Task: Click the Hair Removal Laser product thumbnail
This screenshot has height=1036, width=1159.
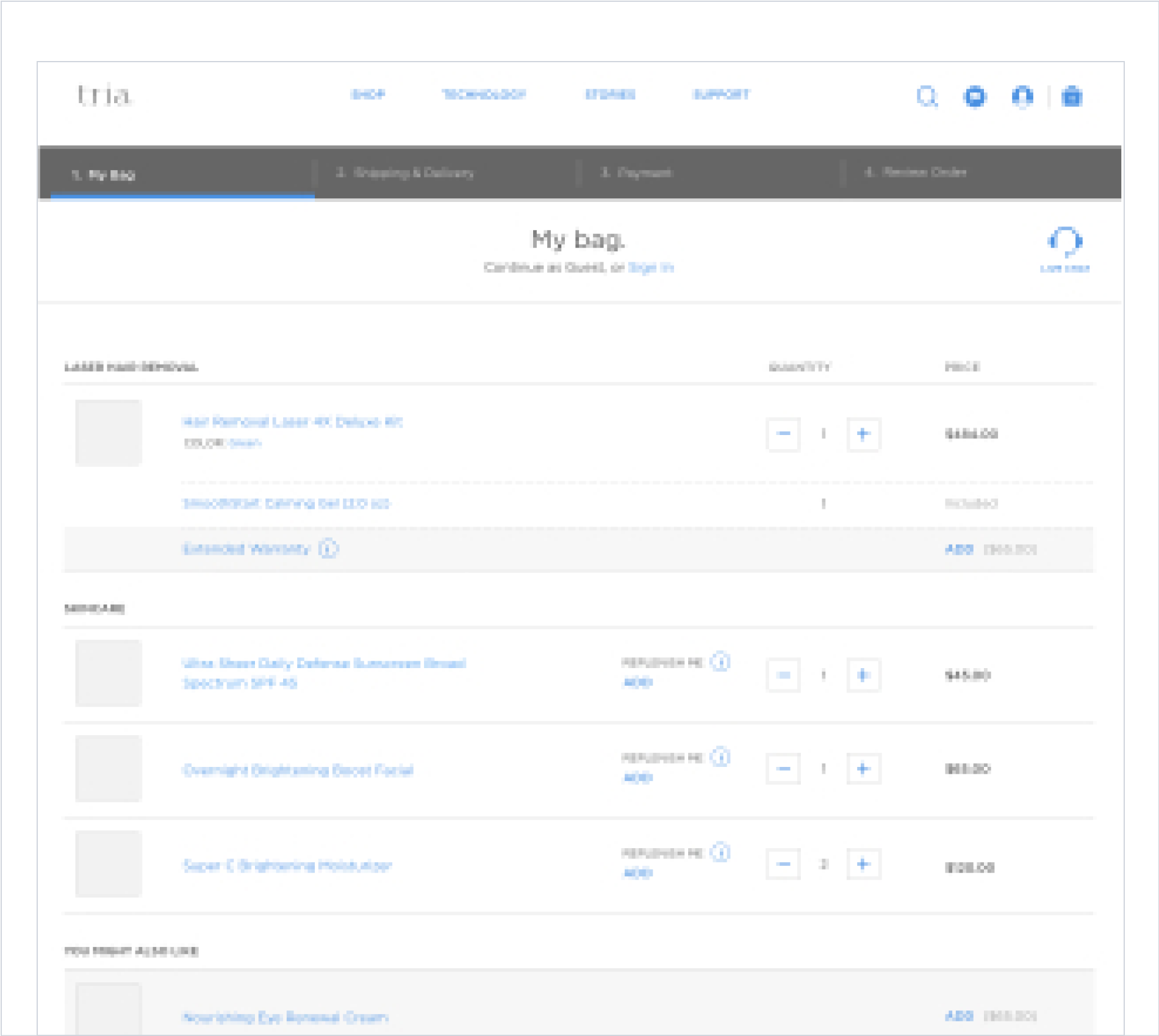Action: coord(109,433)
